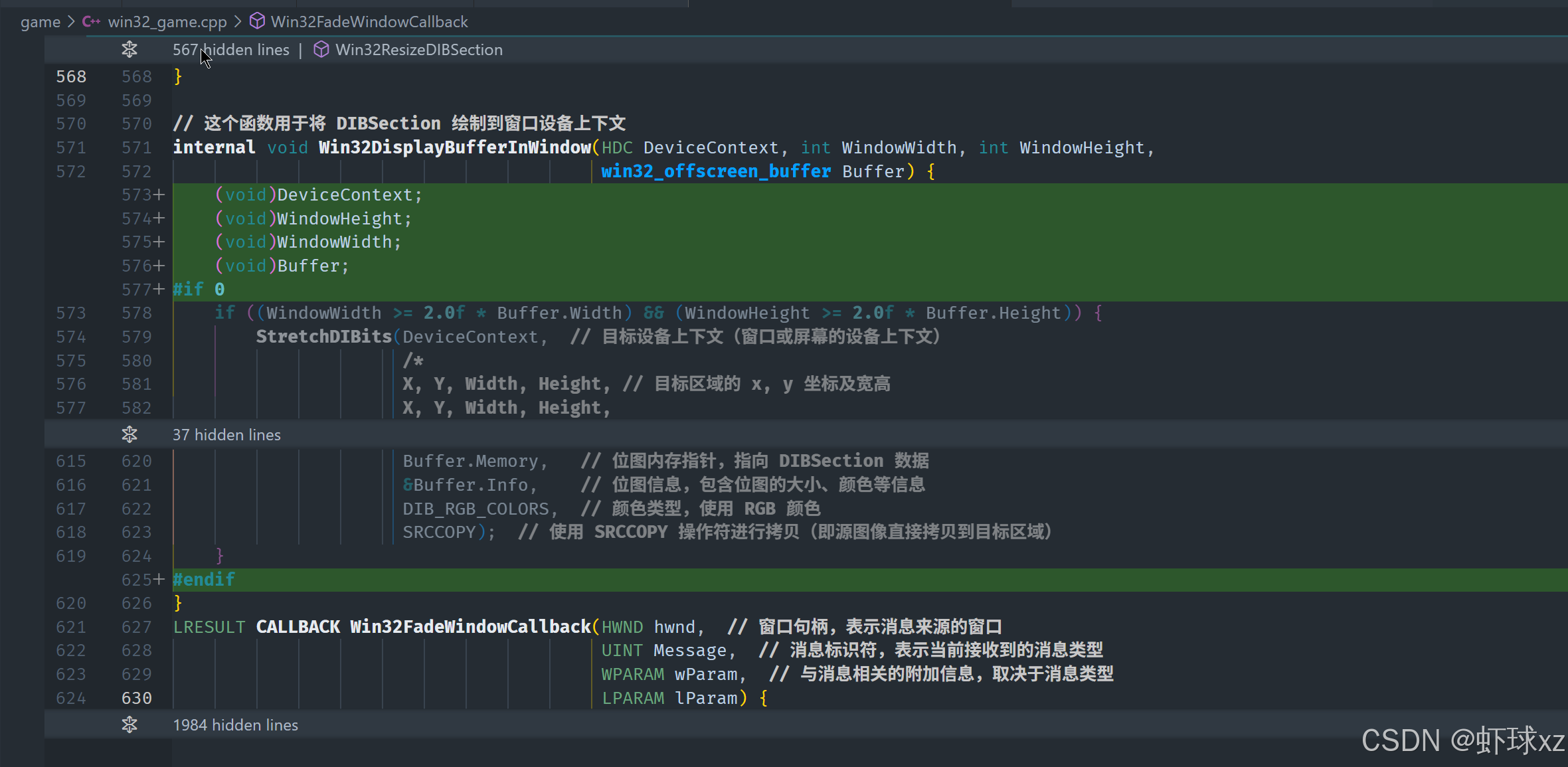Click the C++ file icon in breadcrumbs
Screen dimensions: 1568x767
91,22
